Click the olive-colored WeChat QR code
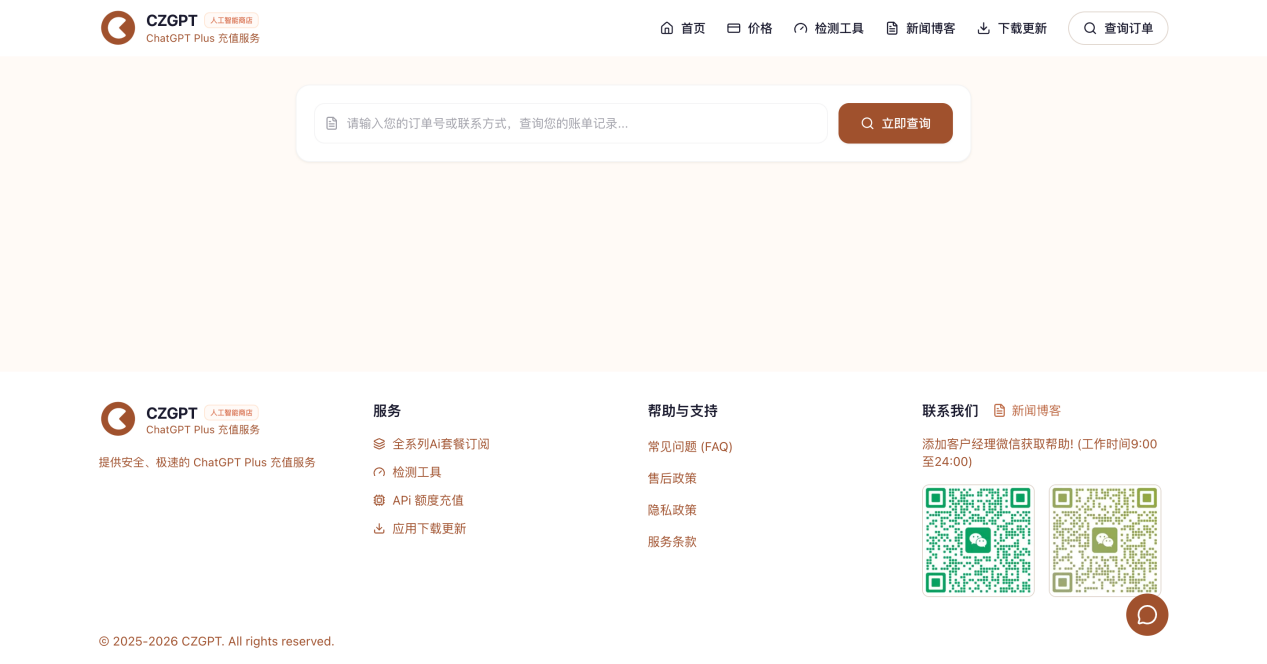This screenshot has width=1267, height=664. tap(1105, 540)
